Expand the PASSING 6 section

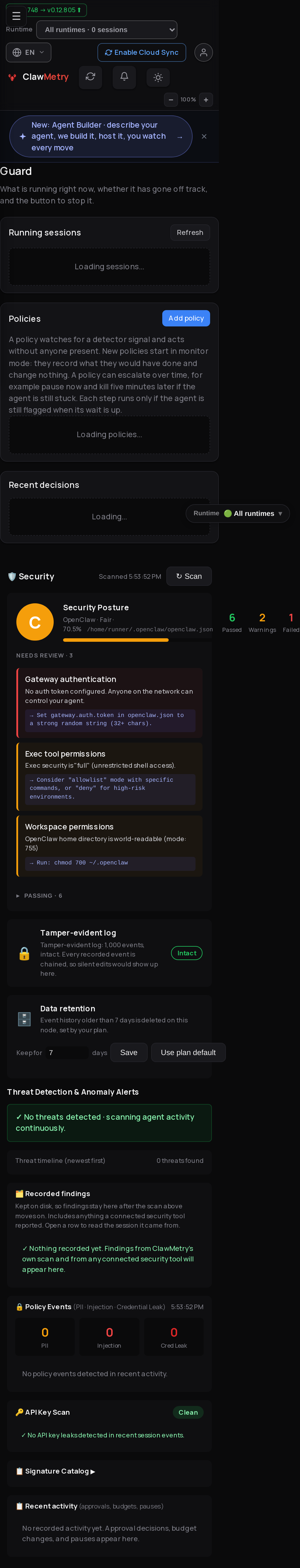(39, 896)
